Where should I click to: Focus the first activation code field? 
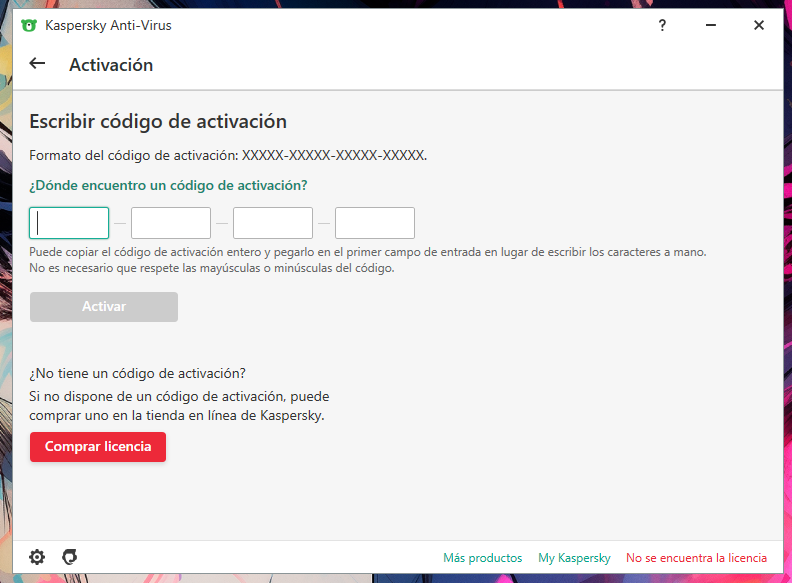pyautogui.click(x=69, y=223)
